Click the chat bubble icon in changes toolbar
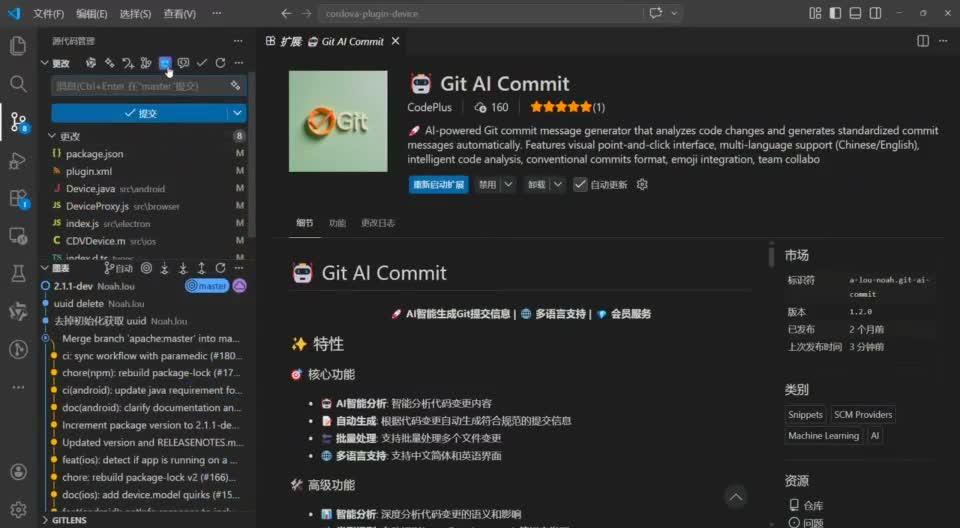Screen dimensions: 960x528 click(x=183, y=63)
